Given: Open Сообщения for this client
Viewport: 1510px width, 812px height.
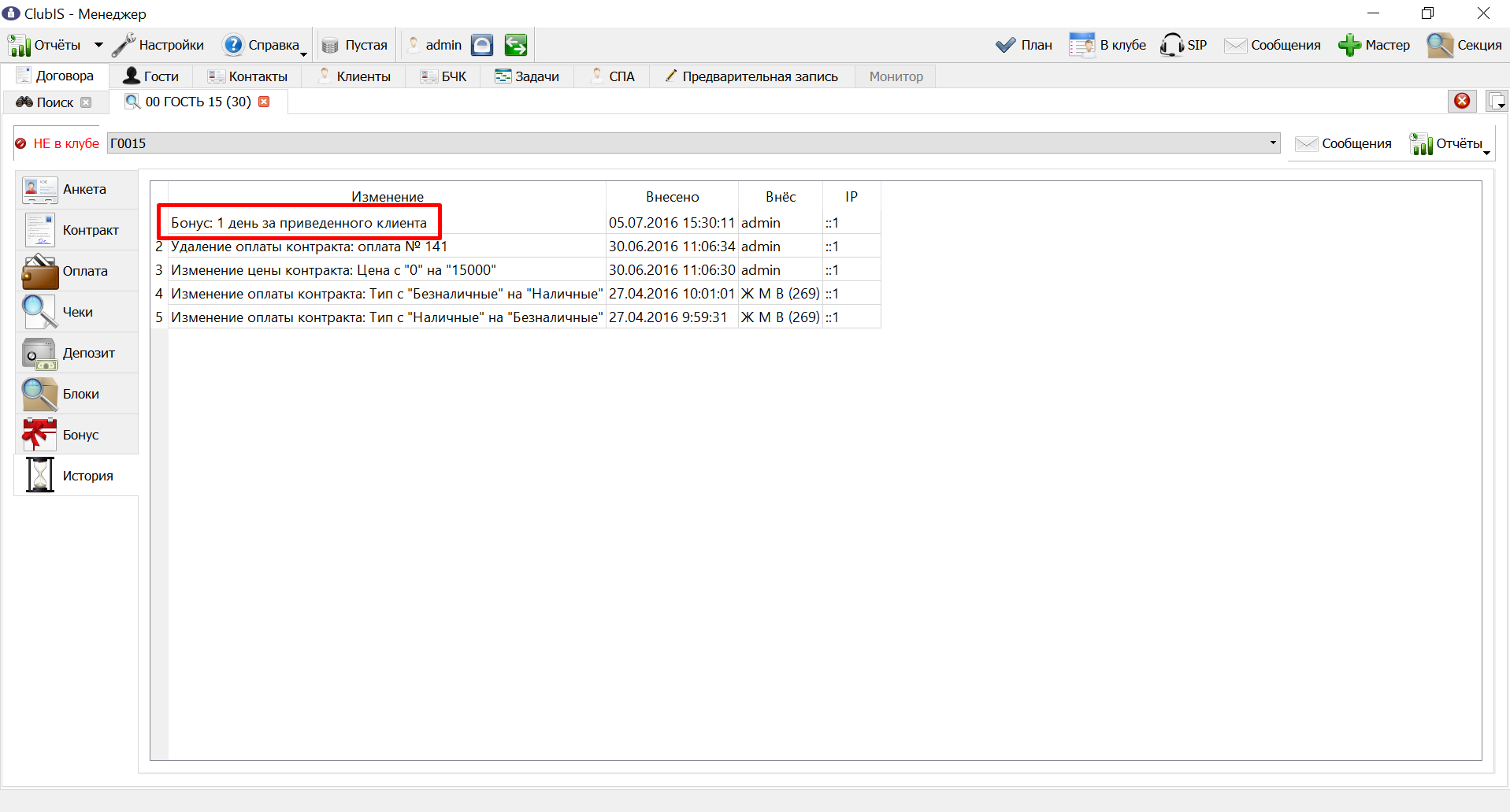Looking at the screenshot, I should [x=1344, y=143].
